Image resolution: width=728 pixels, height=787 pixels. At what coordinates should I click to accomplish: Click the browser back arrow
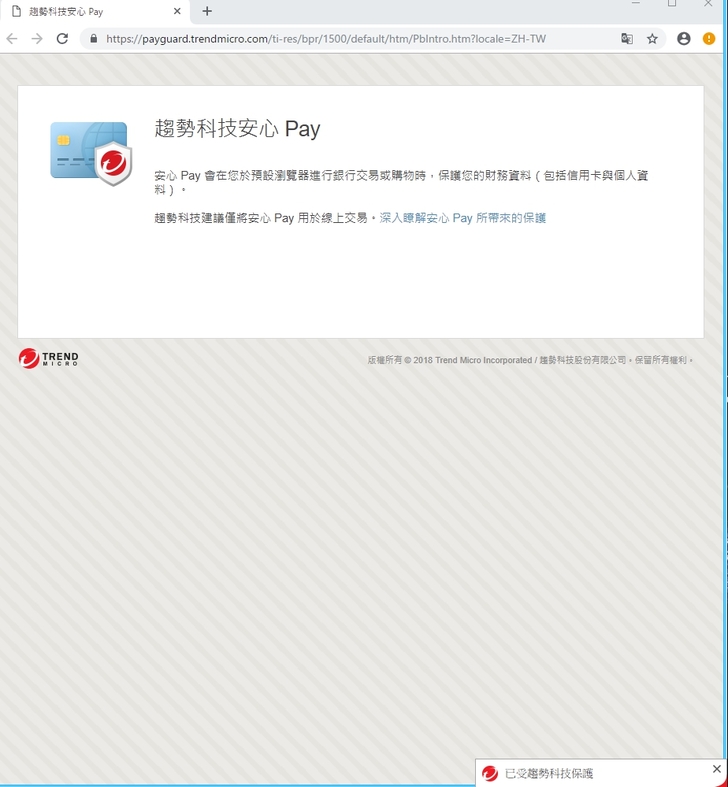click(12, 39)
